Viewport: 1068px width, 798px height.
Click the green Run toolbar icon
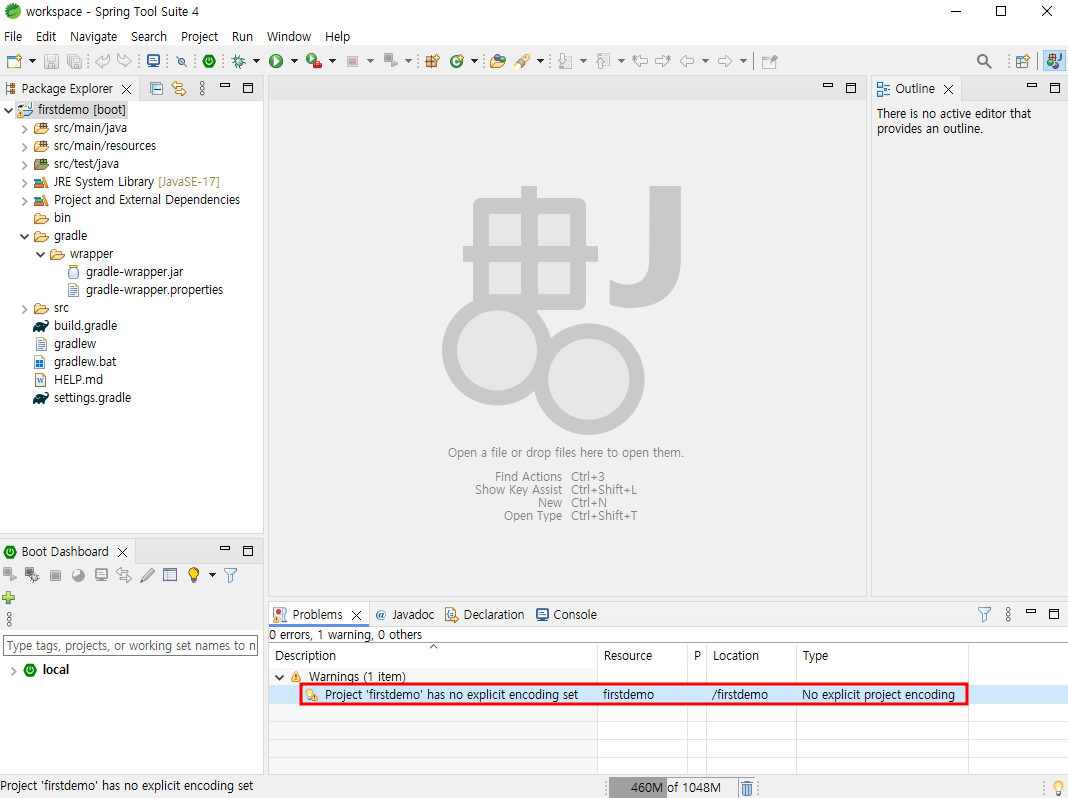click(276, 61)
